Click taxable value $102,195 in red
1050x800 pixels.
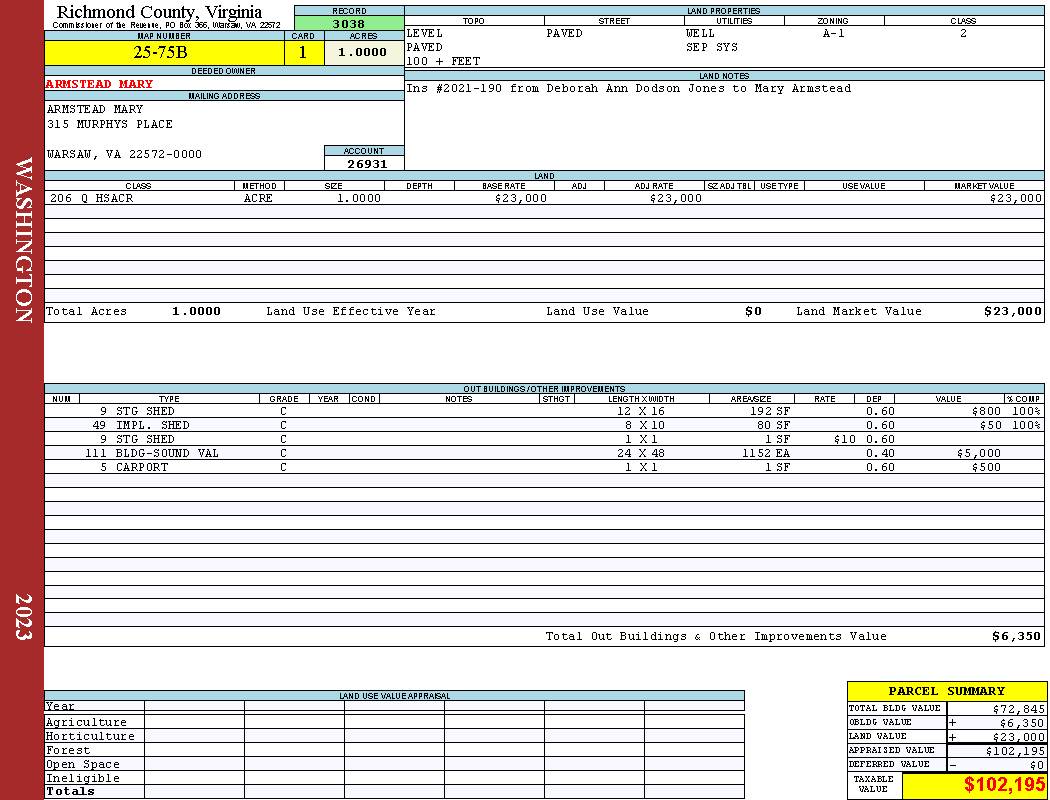[x=1004, y=785]
